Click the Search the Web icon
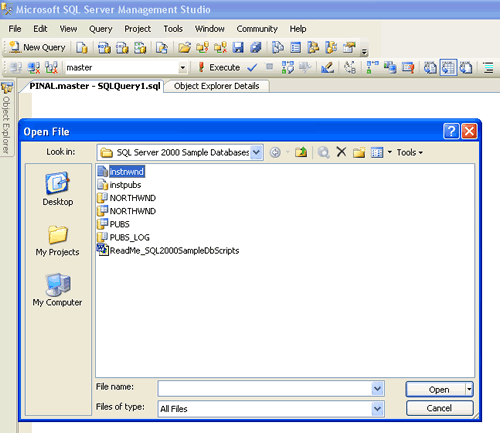The height and width of the screenshot is (433, 500). (323, 152)
